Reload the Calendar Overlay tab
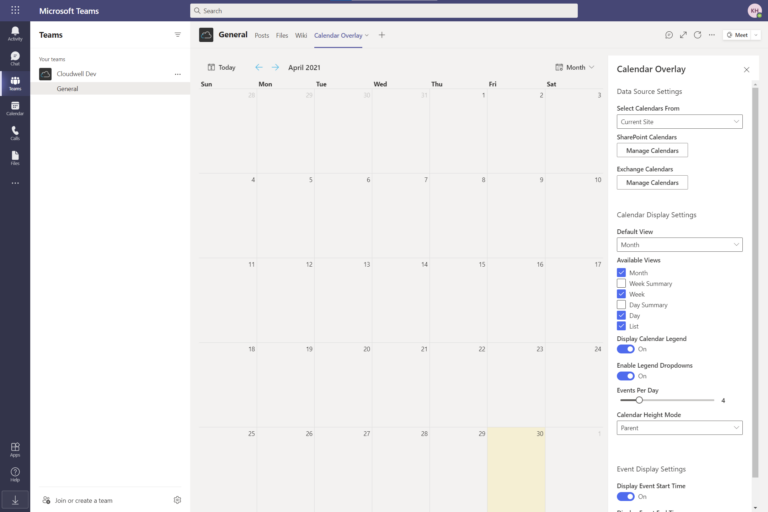The height and width of the screenshot is (512, 768). pos(697,35)
